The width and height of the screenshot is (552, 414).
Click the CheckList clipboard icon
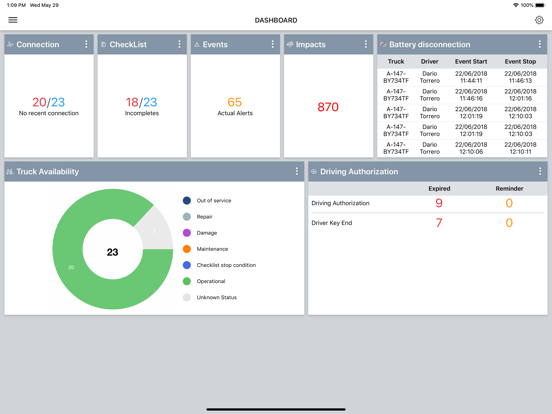pyautogui.click(x=104, y=45)
